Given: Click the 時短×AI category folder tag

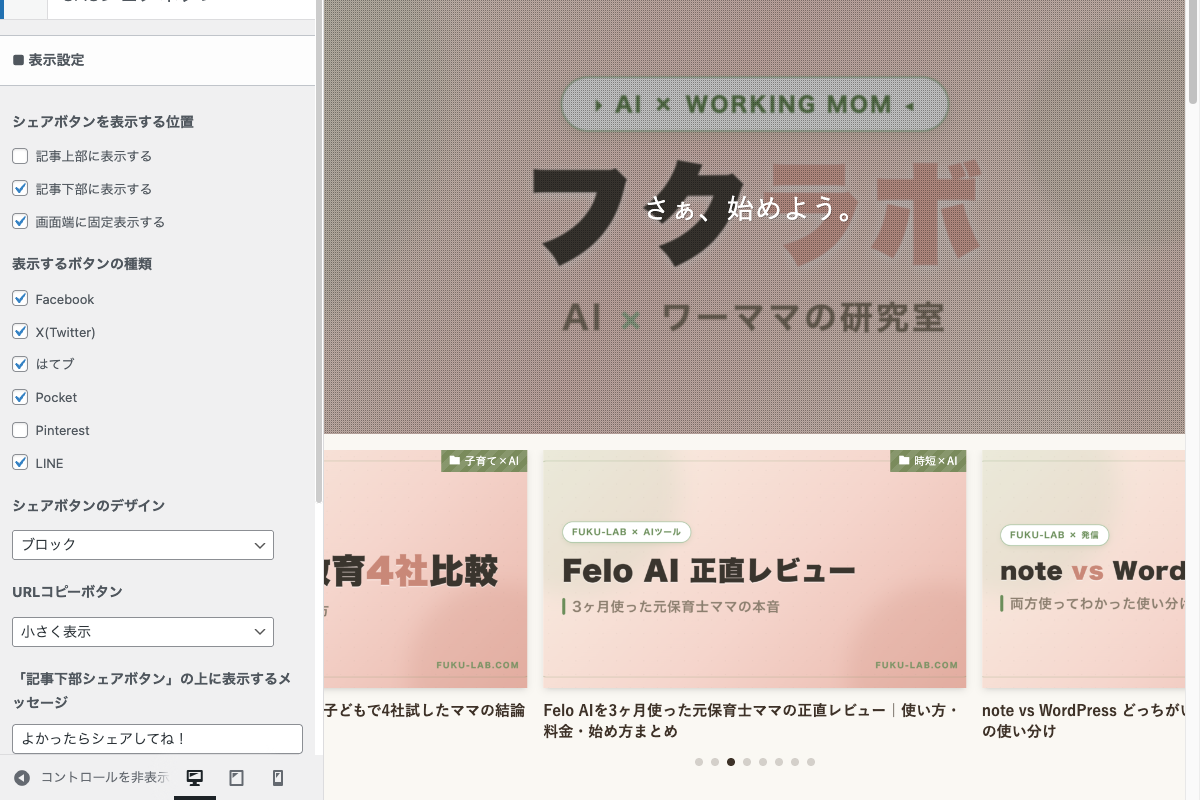Looking at the screenshot, I should click(928, 461).
